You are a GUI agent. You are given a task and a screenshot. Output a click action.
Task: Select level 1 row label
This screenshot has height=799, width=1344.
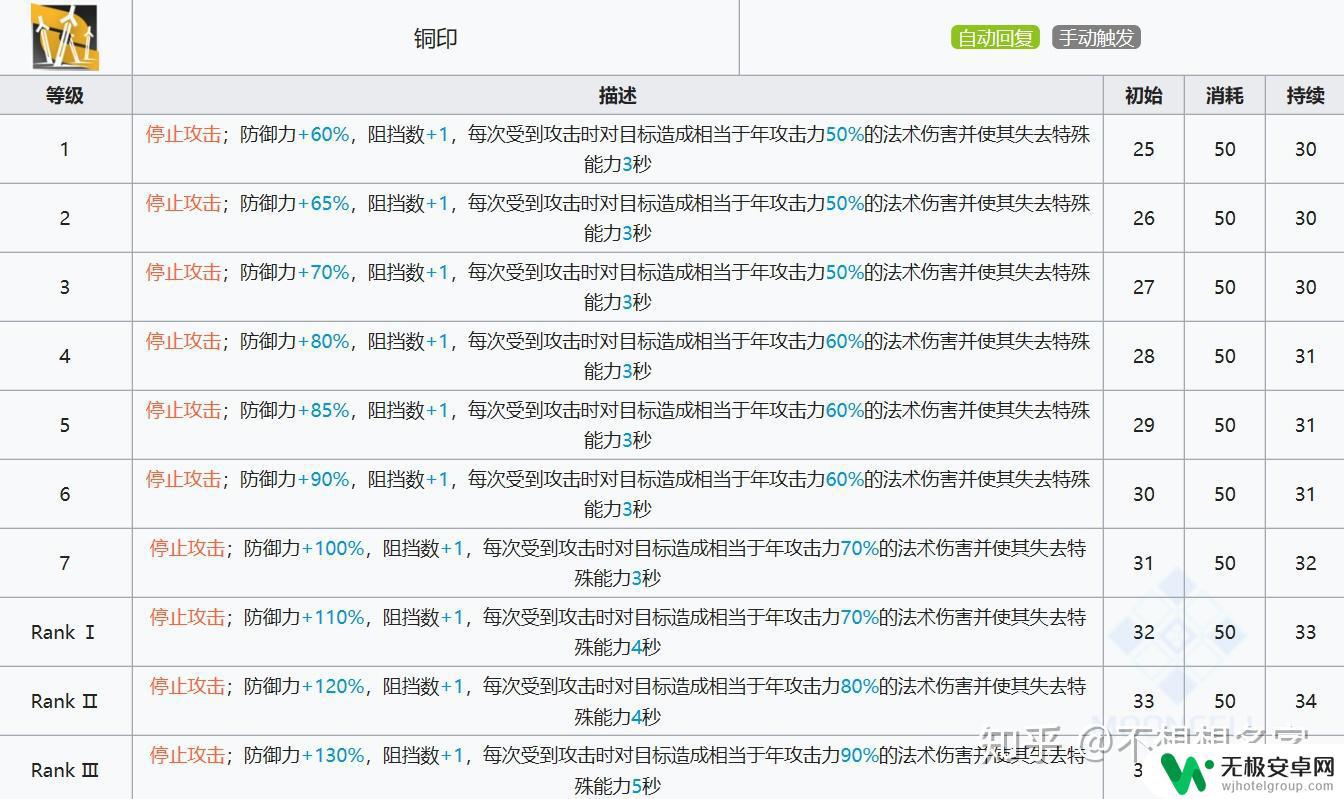pyautogui.click(x=65, y=149)
